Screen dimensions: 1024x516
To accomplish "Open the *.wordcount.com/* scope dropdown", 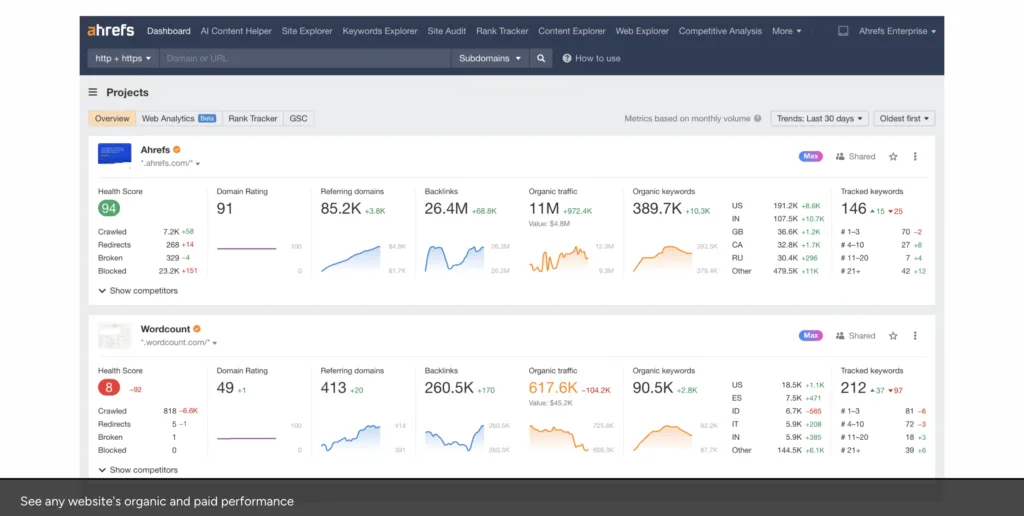I will tap(178, 342).
